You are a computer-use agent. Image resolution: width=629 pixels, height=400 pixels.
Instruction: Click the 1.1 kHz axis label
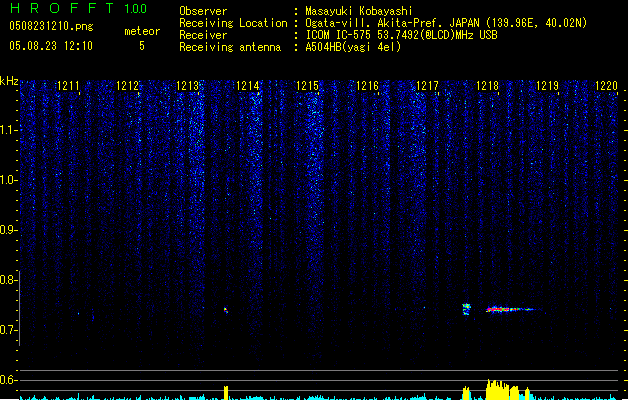click(x=8, y=130)
